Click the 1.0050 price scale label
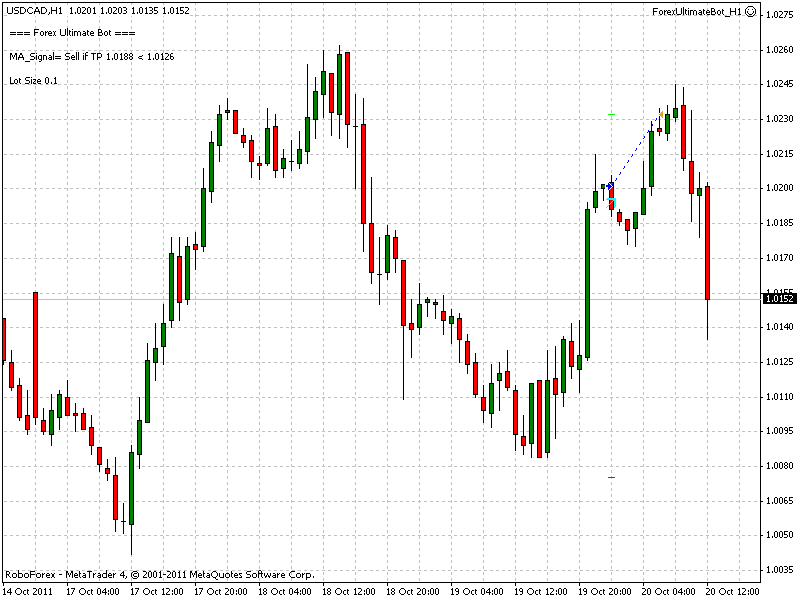 click(780, 535)
